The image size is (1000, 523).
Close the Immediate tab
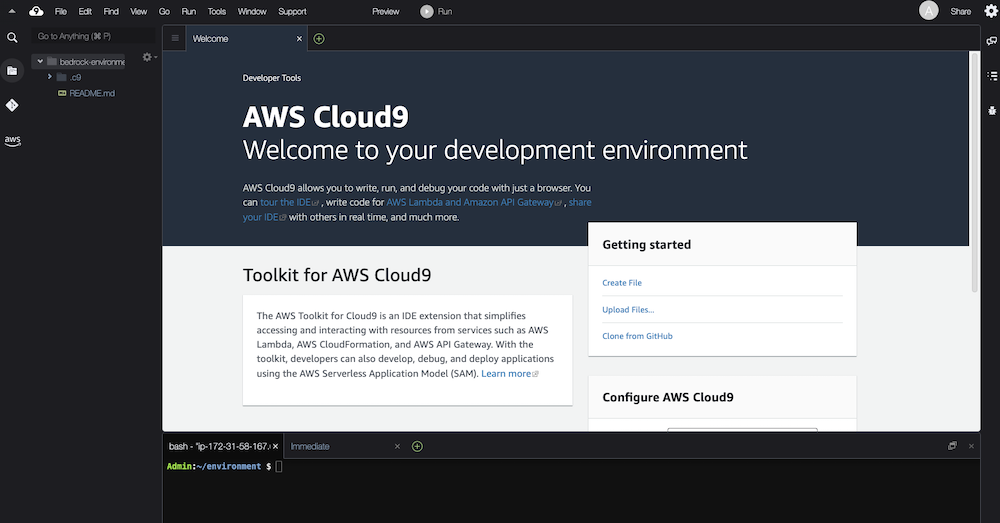pyautogui.click(x=397, y=446)
